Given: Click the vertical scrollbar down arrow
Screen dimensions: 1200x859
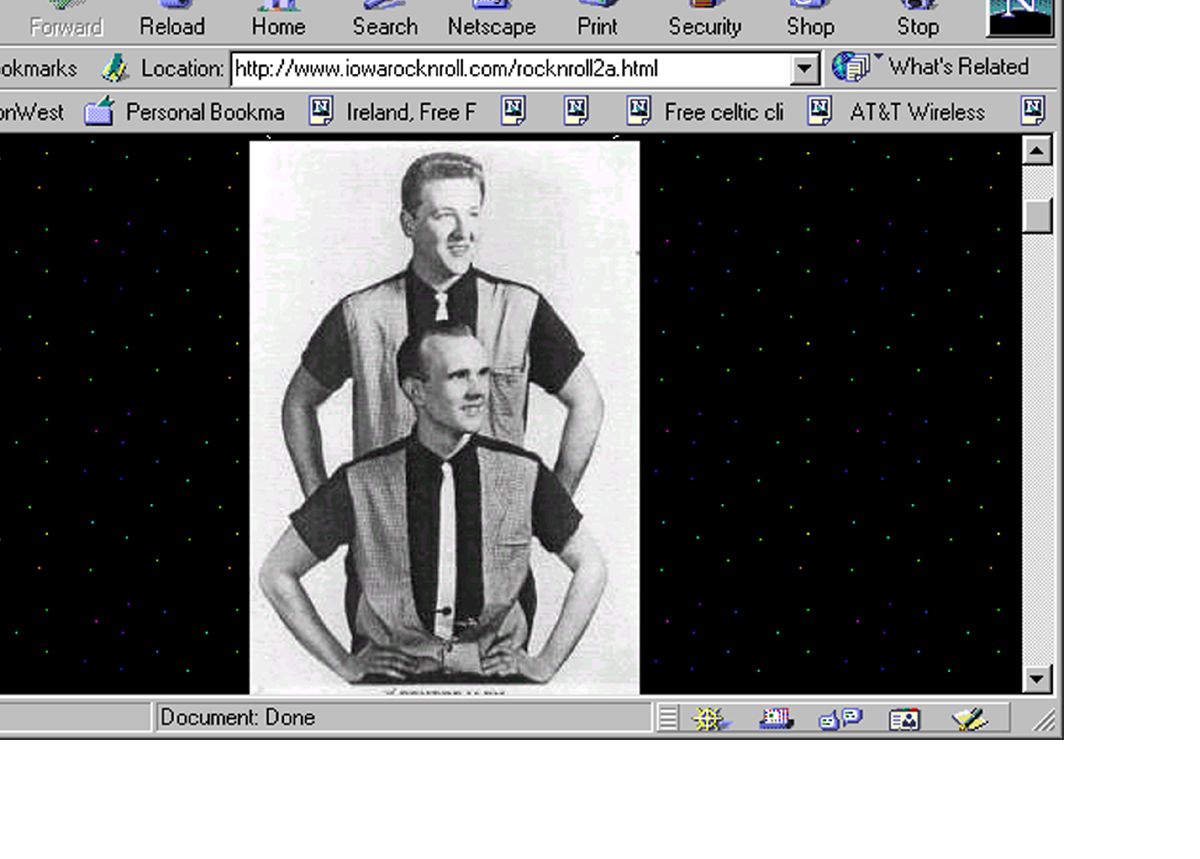Looking at the screenshot, I should click(1036, 679).
